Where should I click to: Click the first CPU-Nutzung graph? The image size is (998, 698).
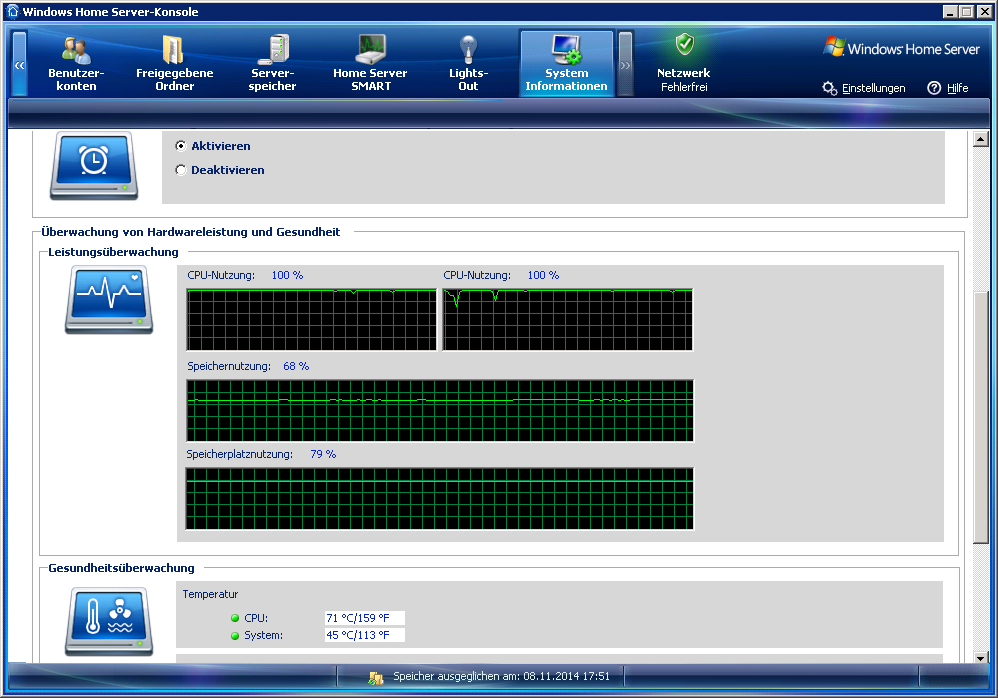tap(312, 319)
